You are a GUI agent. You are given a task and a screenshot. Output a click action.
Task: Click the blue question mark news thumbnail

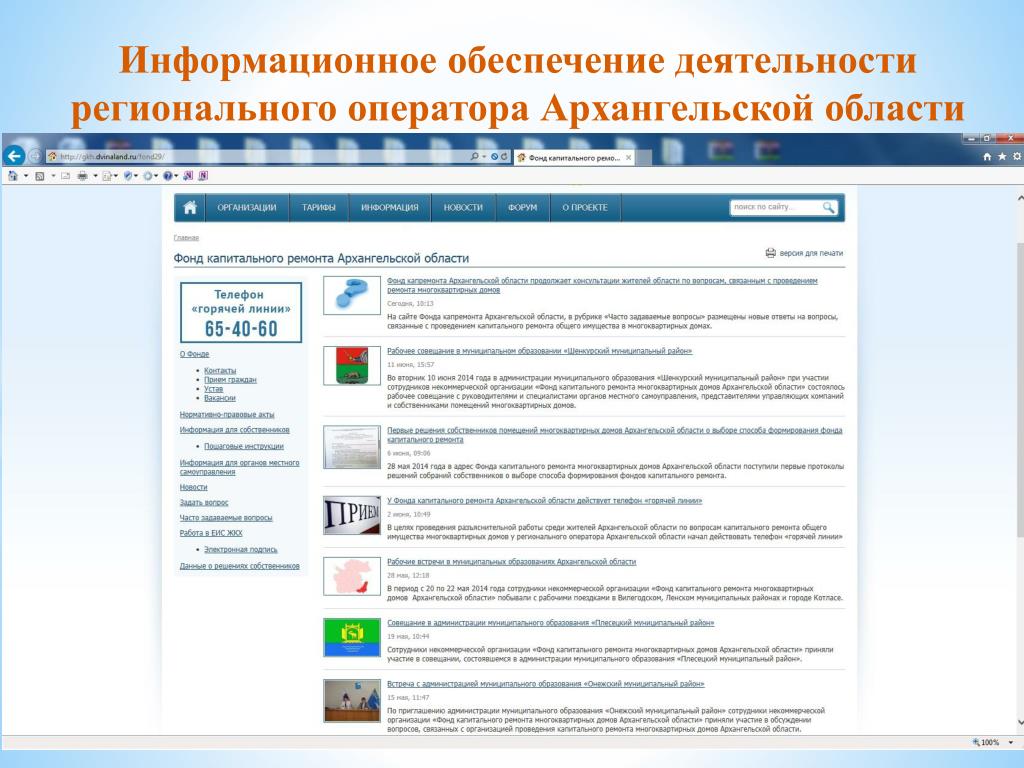click(352, 295)
